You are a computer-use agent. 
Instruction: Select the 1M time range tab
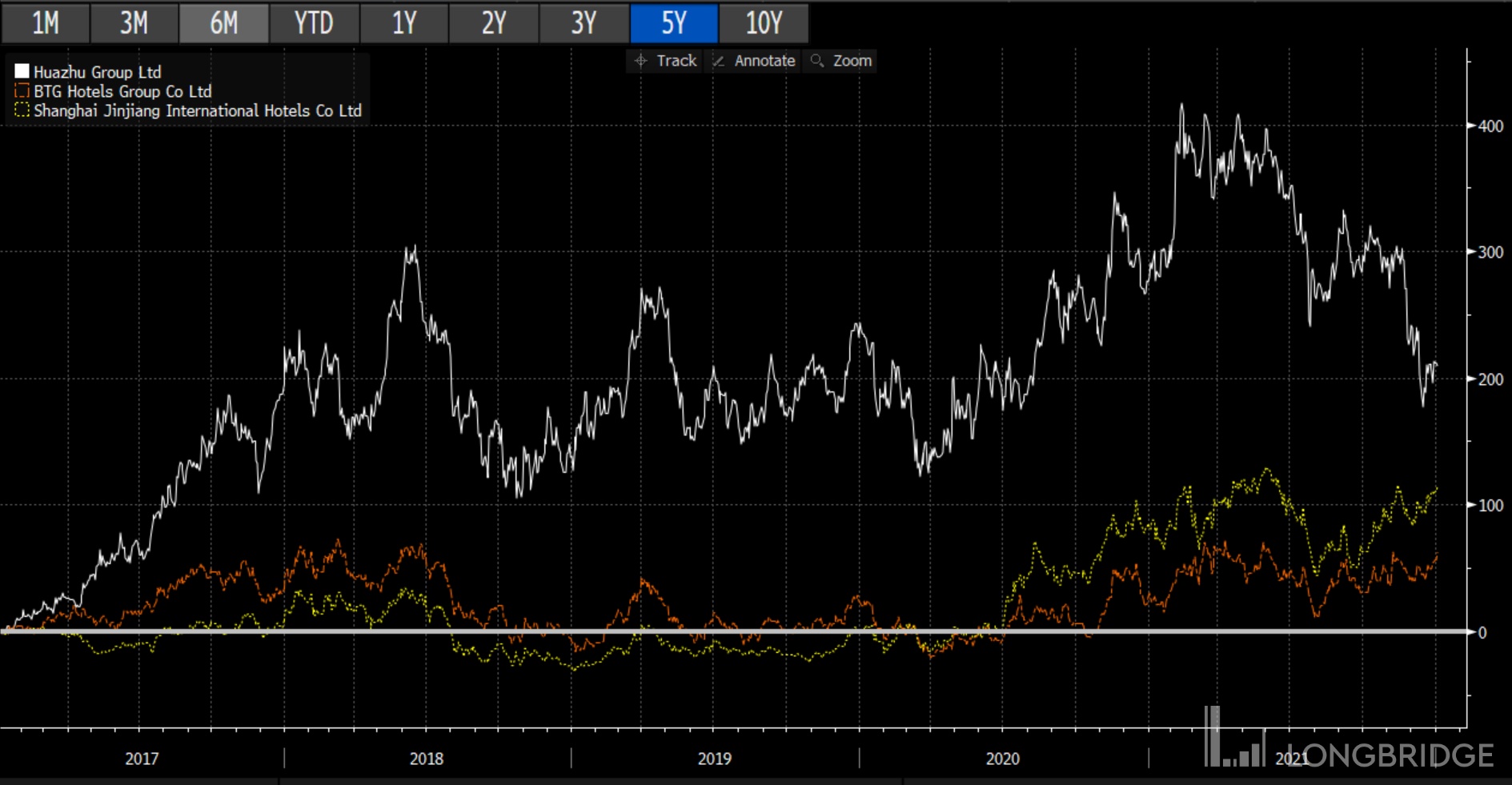45,23
